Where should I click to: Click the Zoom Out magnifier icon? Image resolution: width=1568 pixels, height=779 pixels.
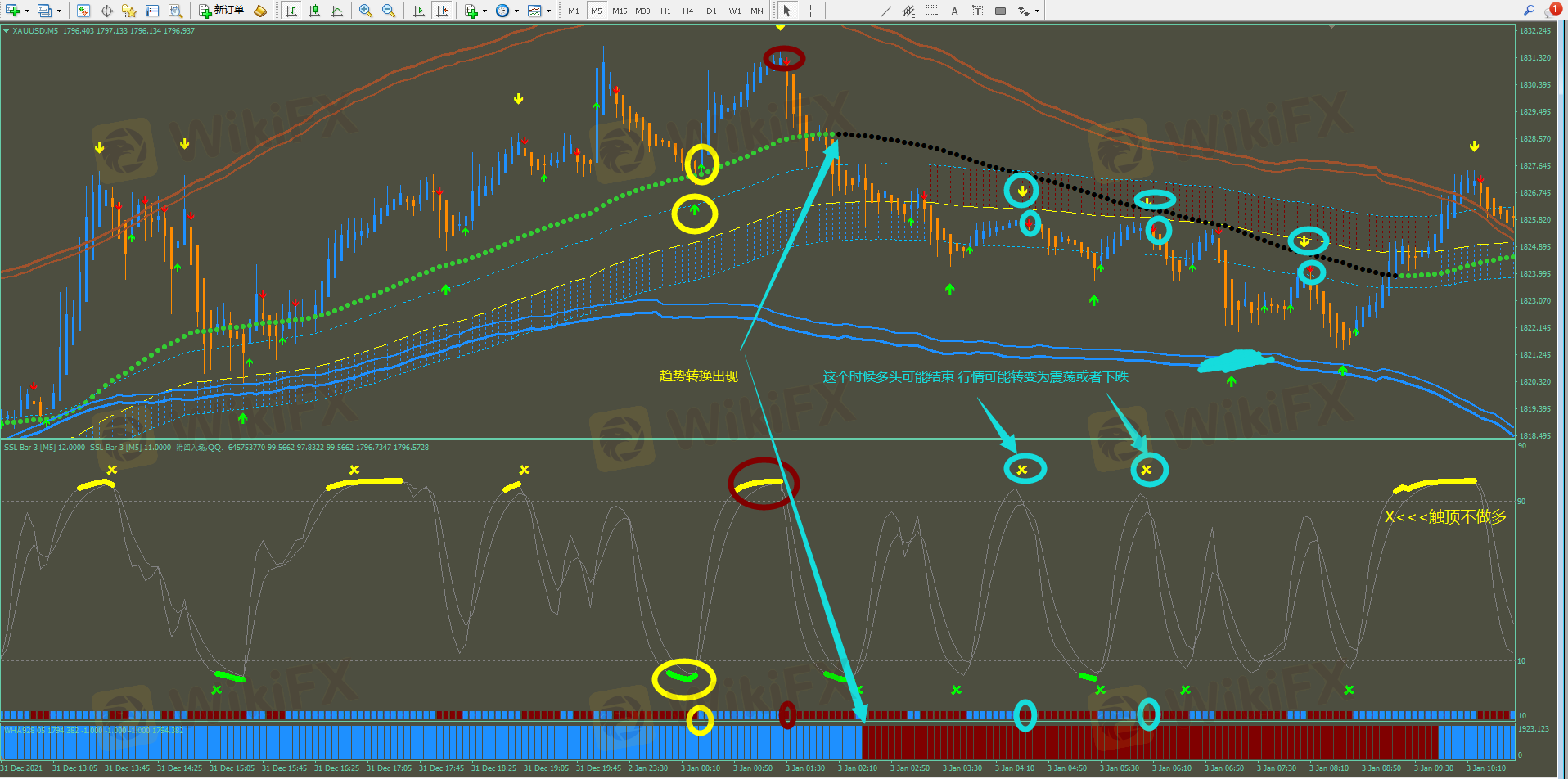tap(389, 11)
